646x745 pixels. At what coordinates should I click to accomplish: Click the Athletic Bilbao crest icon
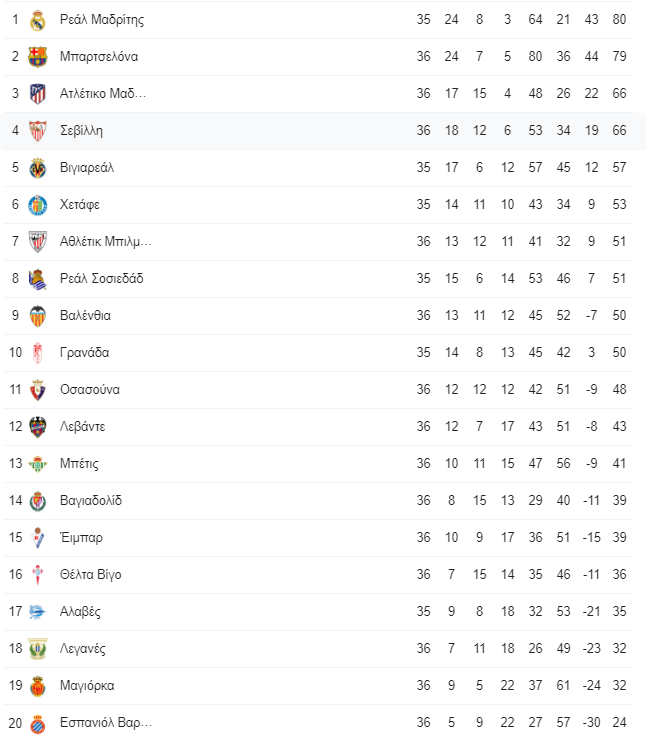click(x=38, y=242)
